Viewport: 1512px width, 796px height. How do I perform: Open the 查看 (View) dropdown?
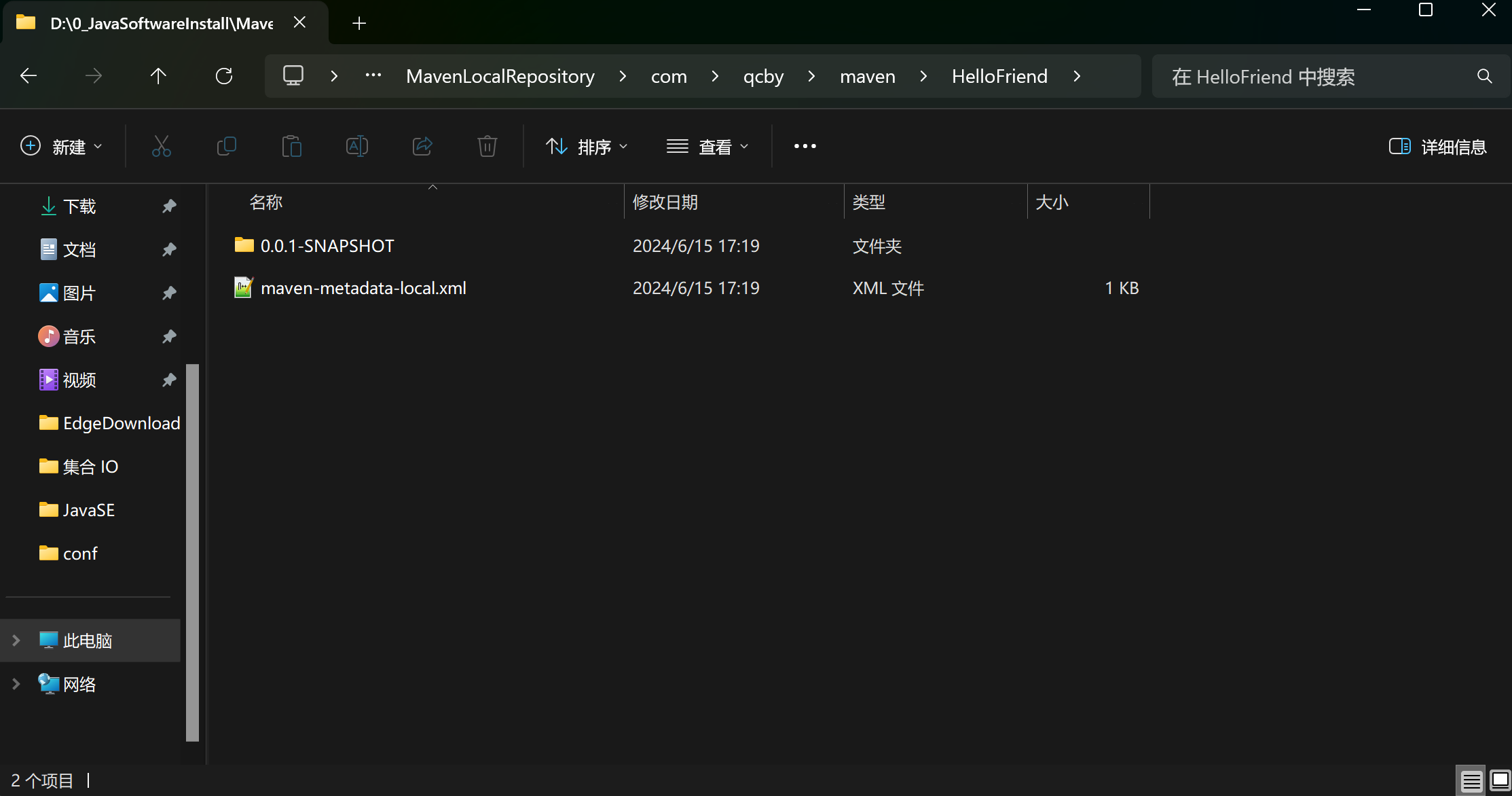click(707, 146)
